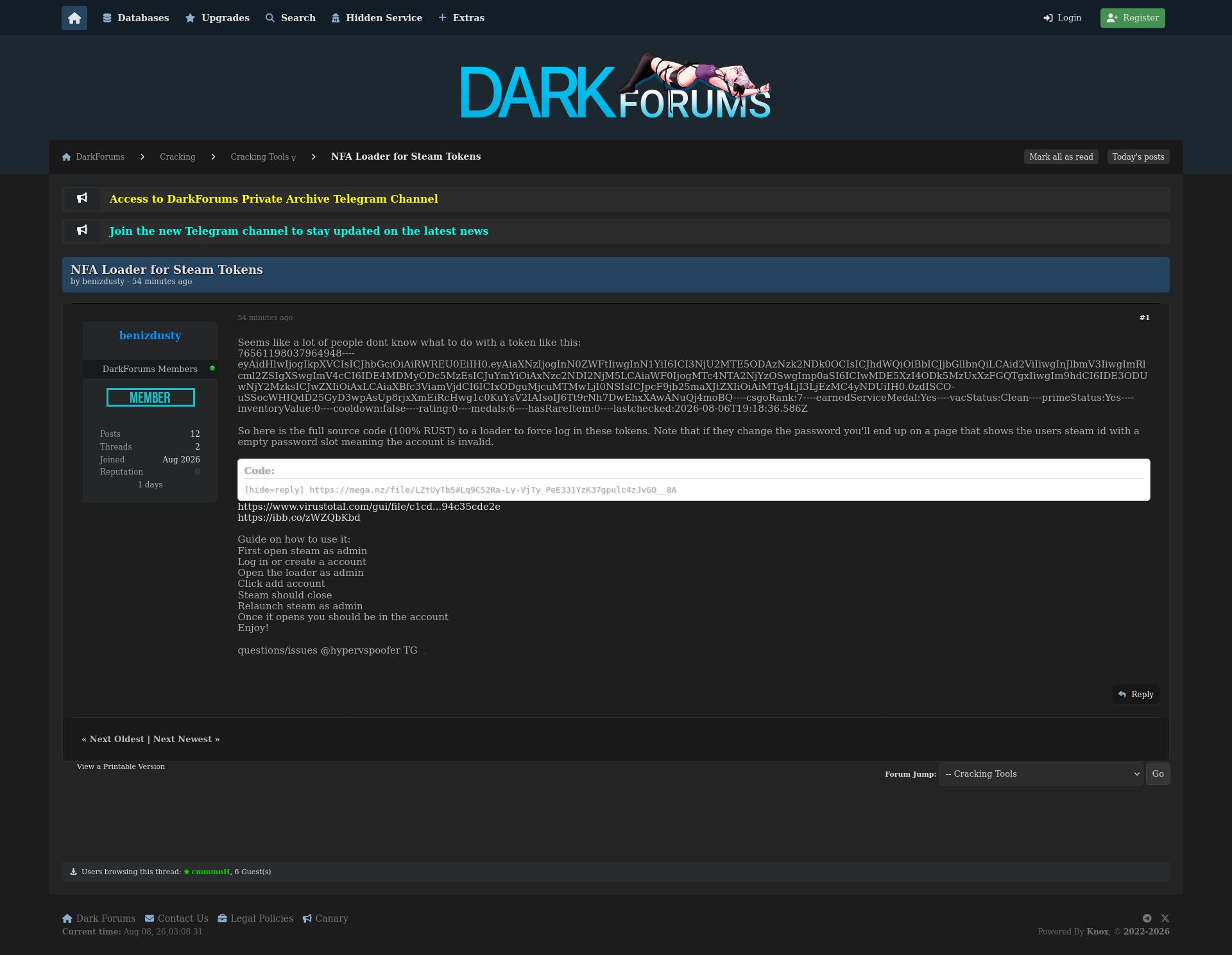
Task: View a Printable Version
Action: tap(121, 766)
